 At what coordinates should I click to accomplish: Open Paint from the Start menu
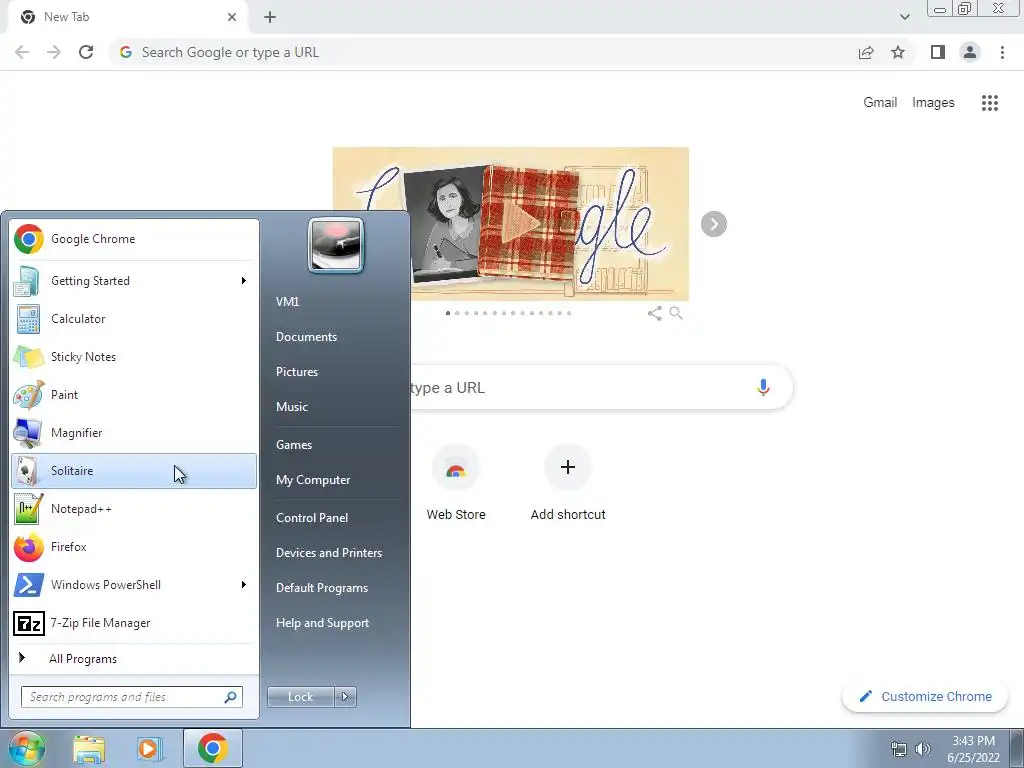point(134,394)
